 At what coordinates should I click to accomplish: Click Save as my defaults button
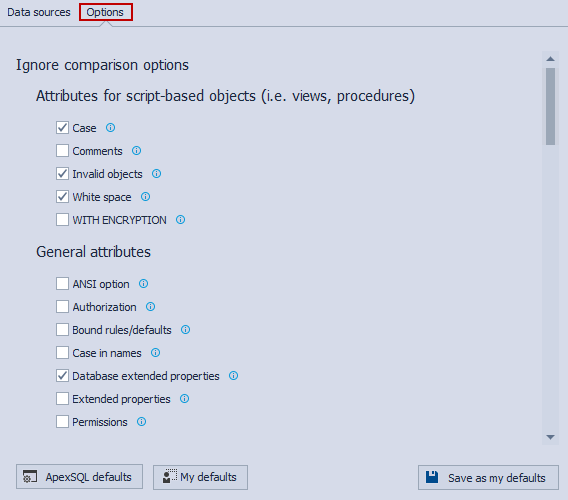coord(488,478)
